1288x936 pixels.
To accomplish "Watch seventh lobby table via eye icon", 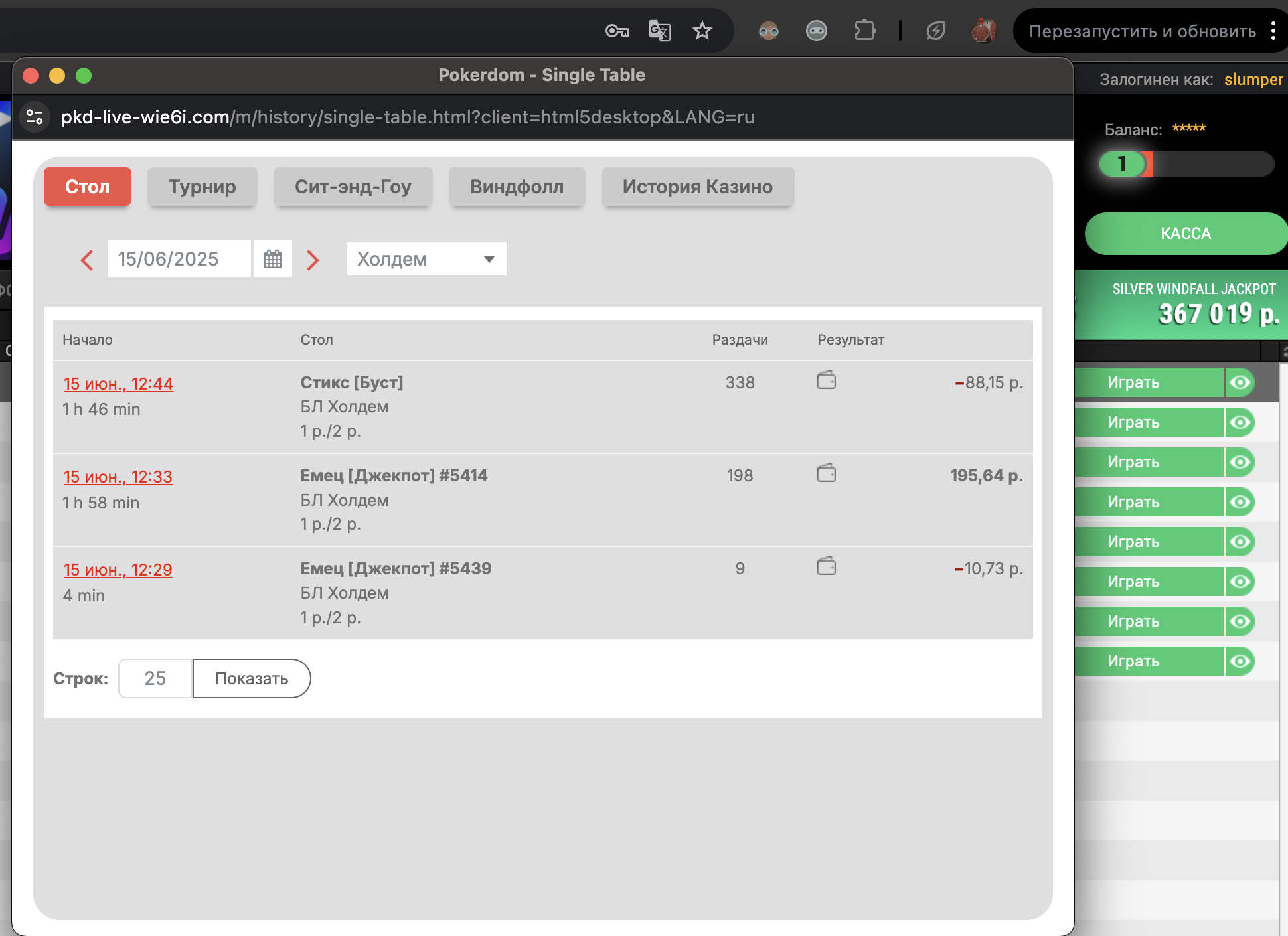I will pyautogui.click(x=1240, y=621).
